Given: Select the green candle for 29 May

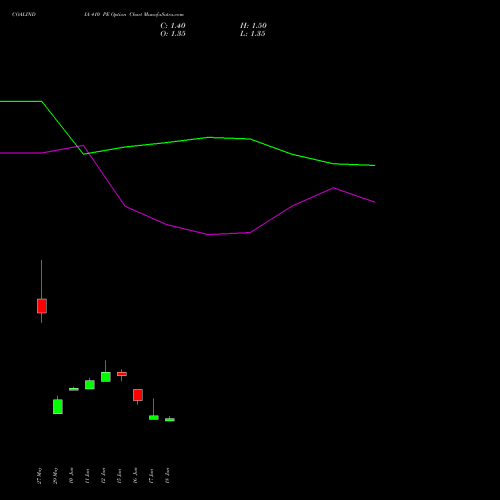Looking at the screenshot, I should (58, 406).
